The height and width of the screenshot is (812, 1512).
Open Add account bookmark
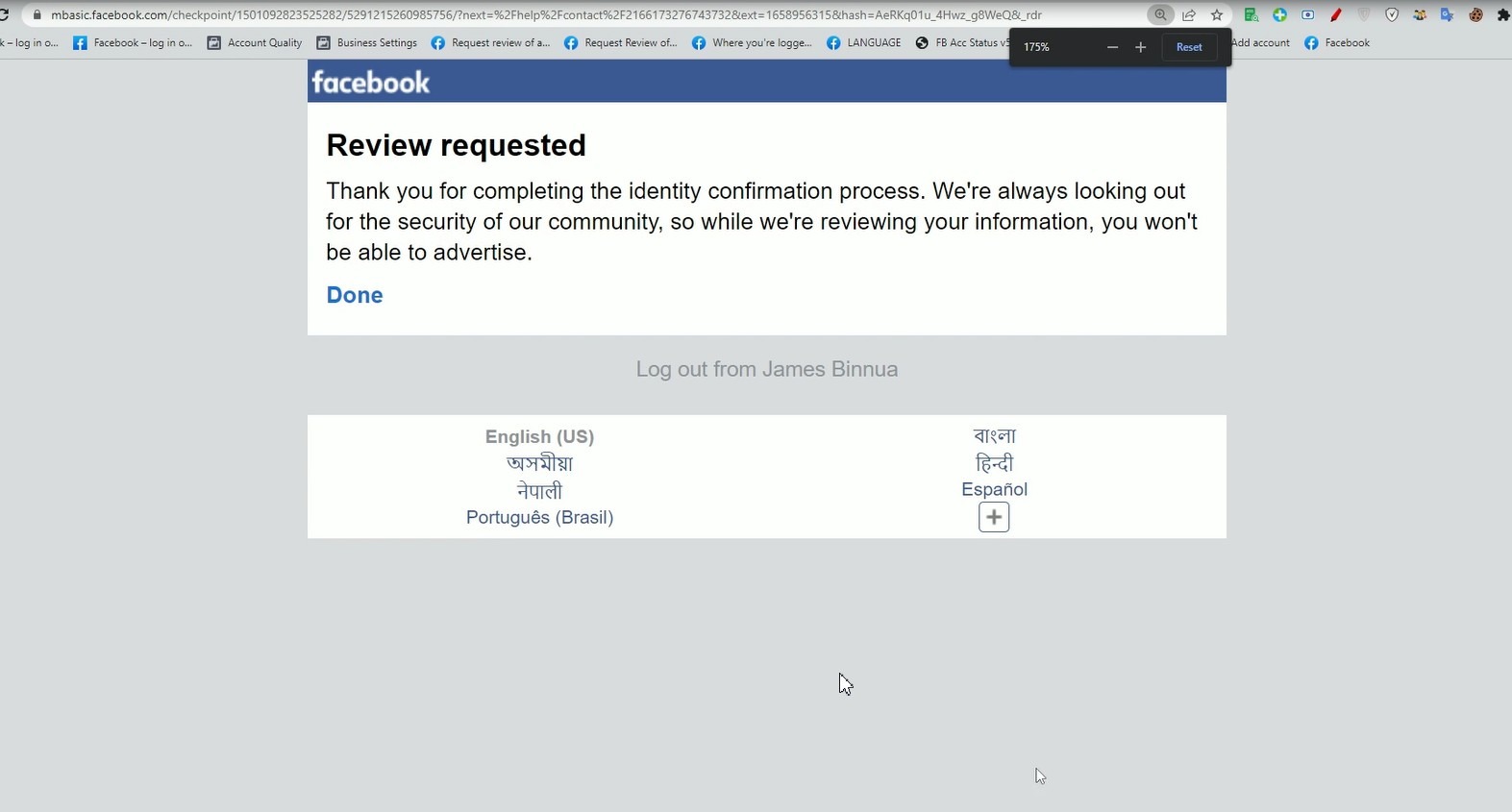pyautogui.click(x=1261, y=43)
